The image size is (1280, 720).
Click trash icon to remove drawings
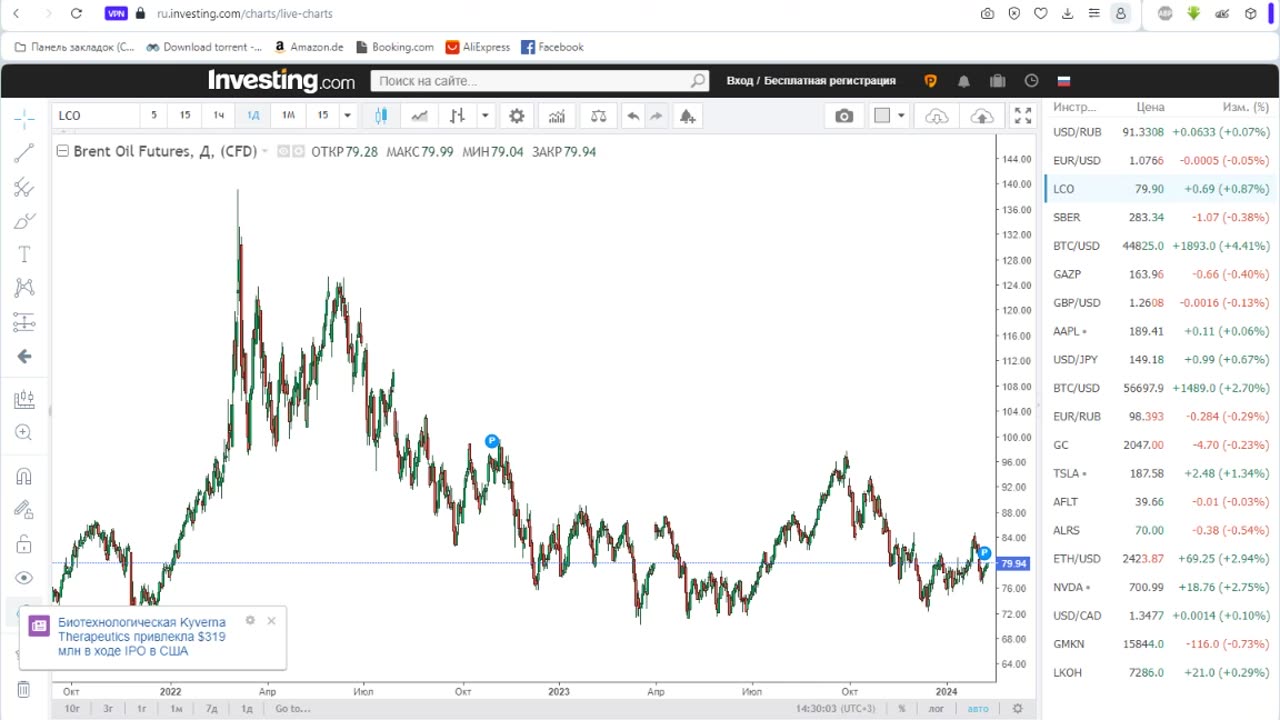coord(24,689)
